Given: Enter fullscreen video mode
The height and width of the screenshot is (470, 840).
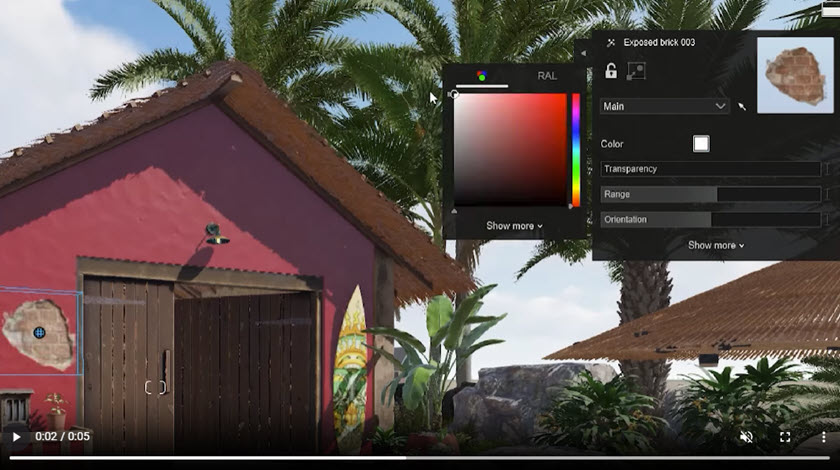Looking at the screenshot, I should pos(785,437).
